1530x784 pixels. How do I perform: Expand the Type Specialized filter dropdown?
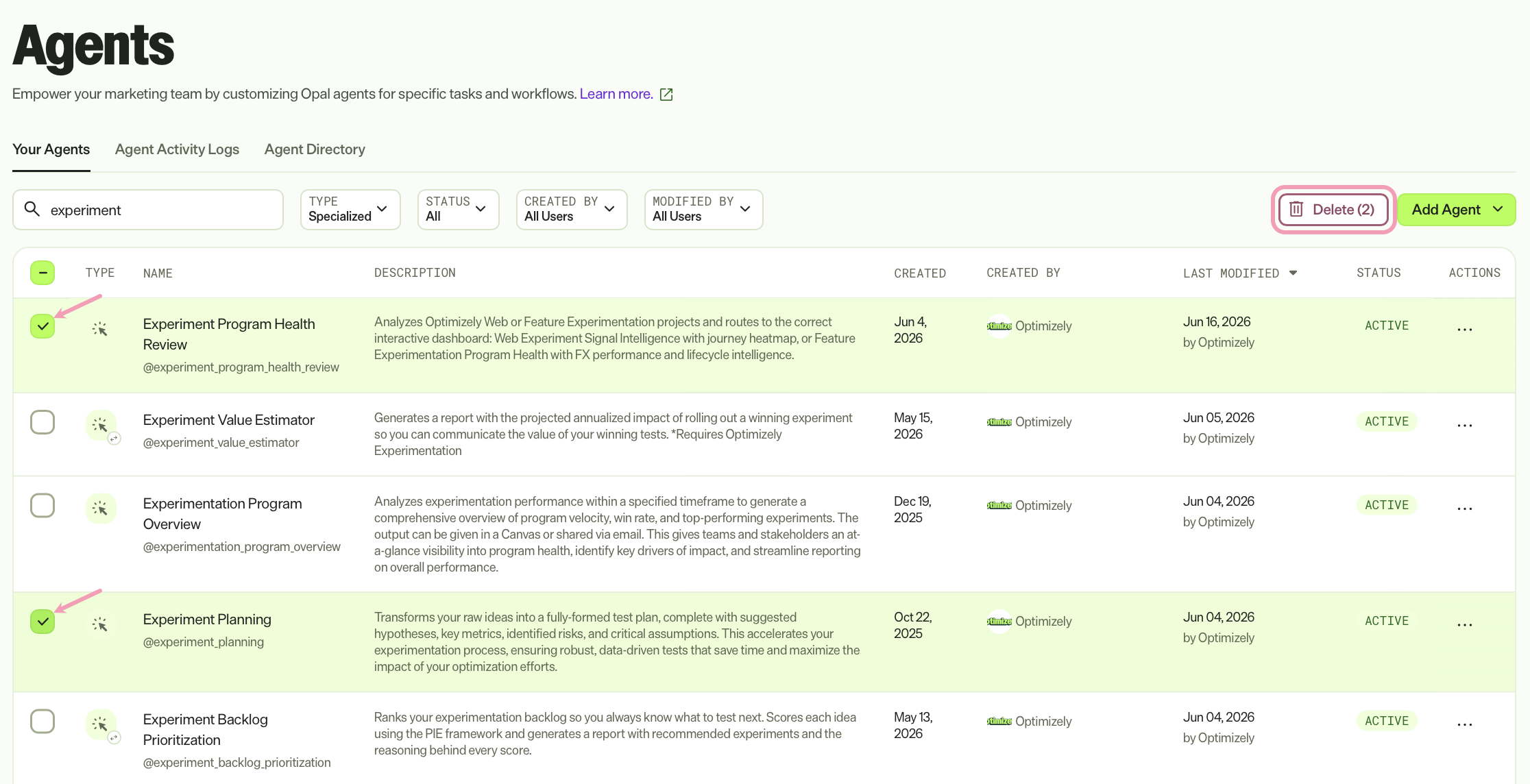click(x=350, y=210)
